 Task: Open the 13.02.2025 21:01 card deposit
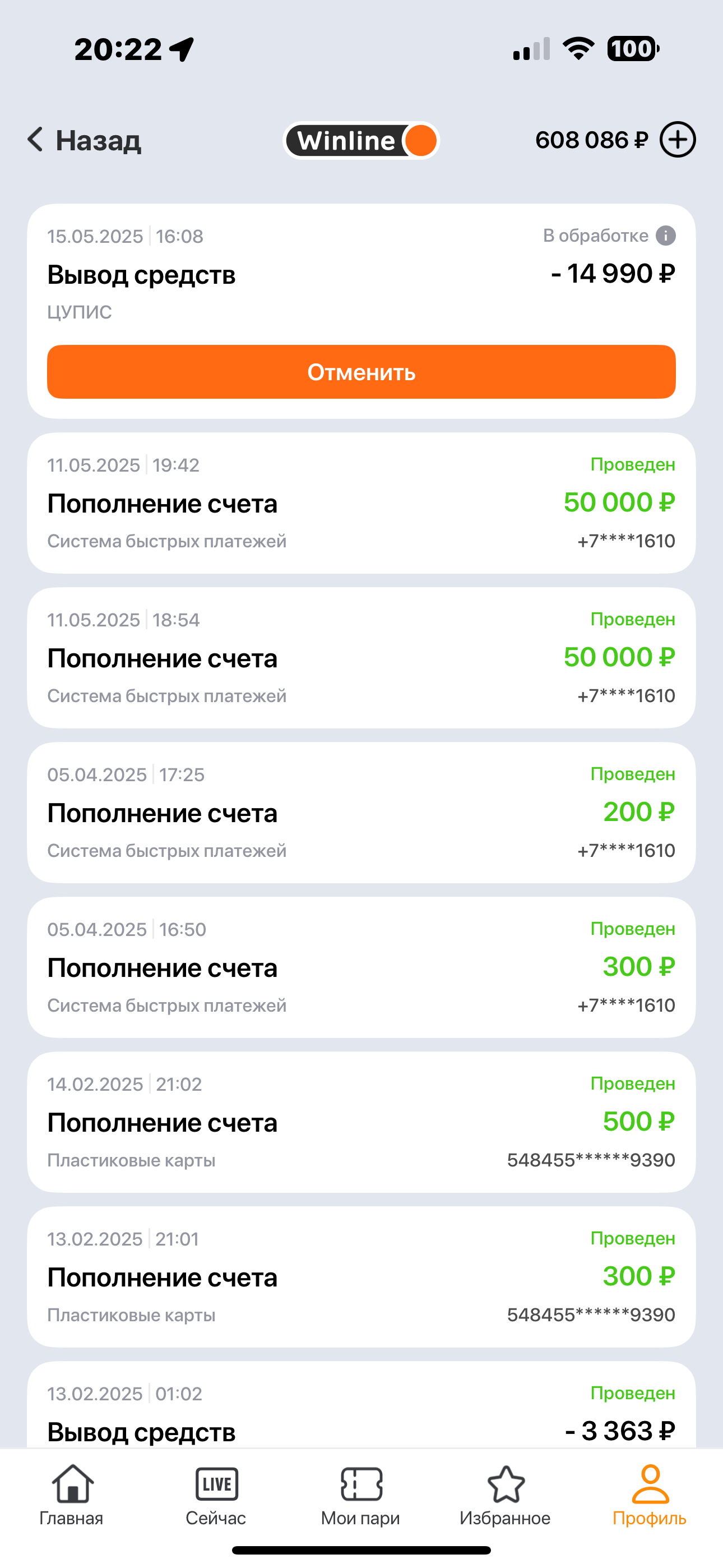(x=361, y=1276)
